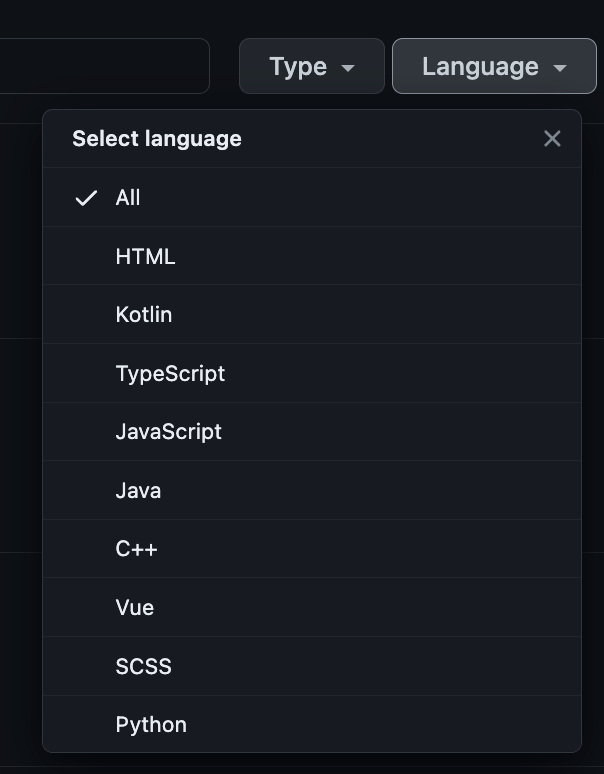Viewport: 604px width, 774px height.
Task: Click the Type button label
Action: pos(298,66)
